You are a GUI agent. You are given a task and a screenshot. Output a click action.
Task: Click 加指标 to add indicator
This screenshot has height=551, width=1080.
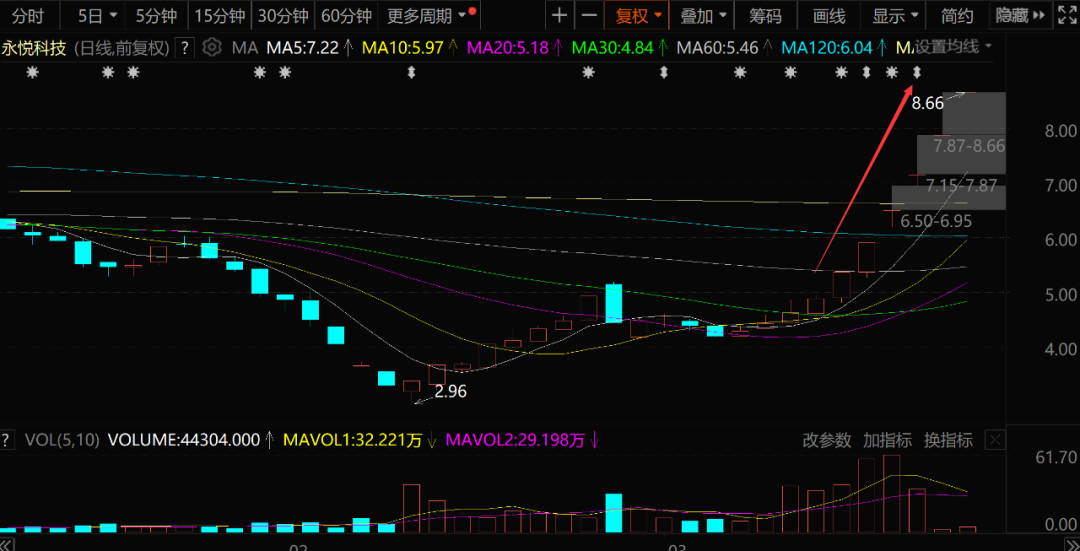click(x=888, y=440)
